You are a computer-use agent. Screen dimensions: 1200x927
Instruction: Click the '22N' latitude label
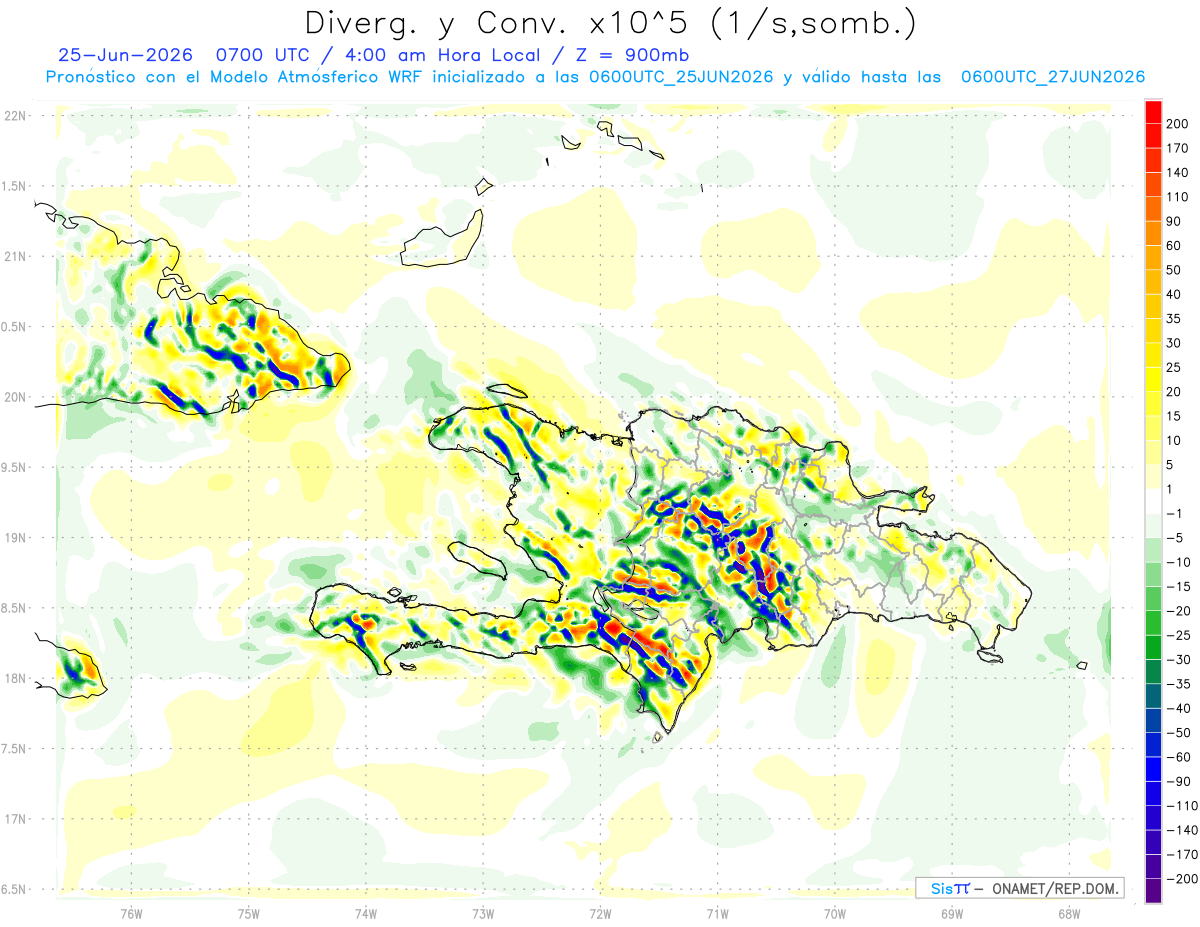[16, 116]
